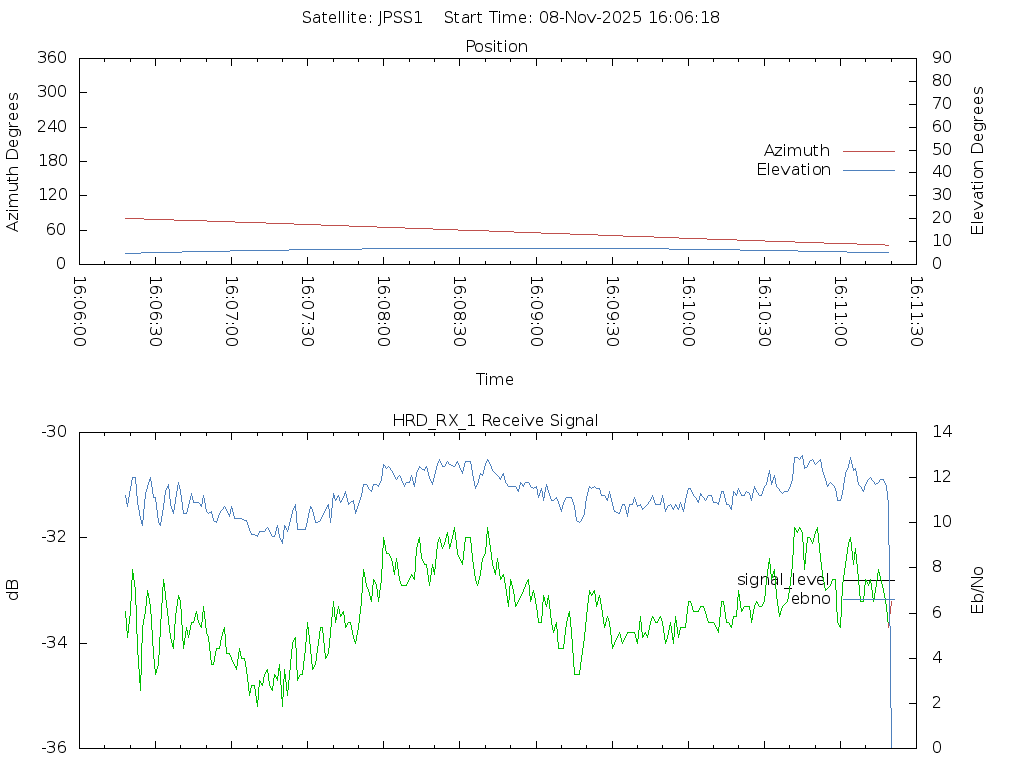Click the 360 azimuth axis tick value
The image size is (1024, 768).
click(x=50, y=58)
